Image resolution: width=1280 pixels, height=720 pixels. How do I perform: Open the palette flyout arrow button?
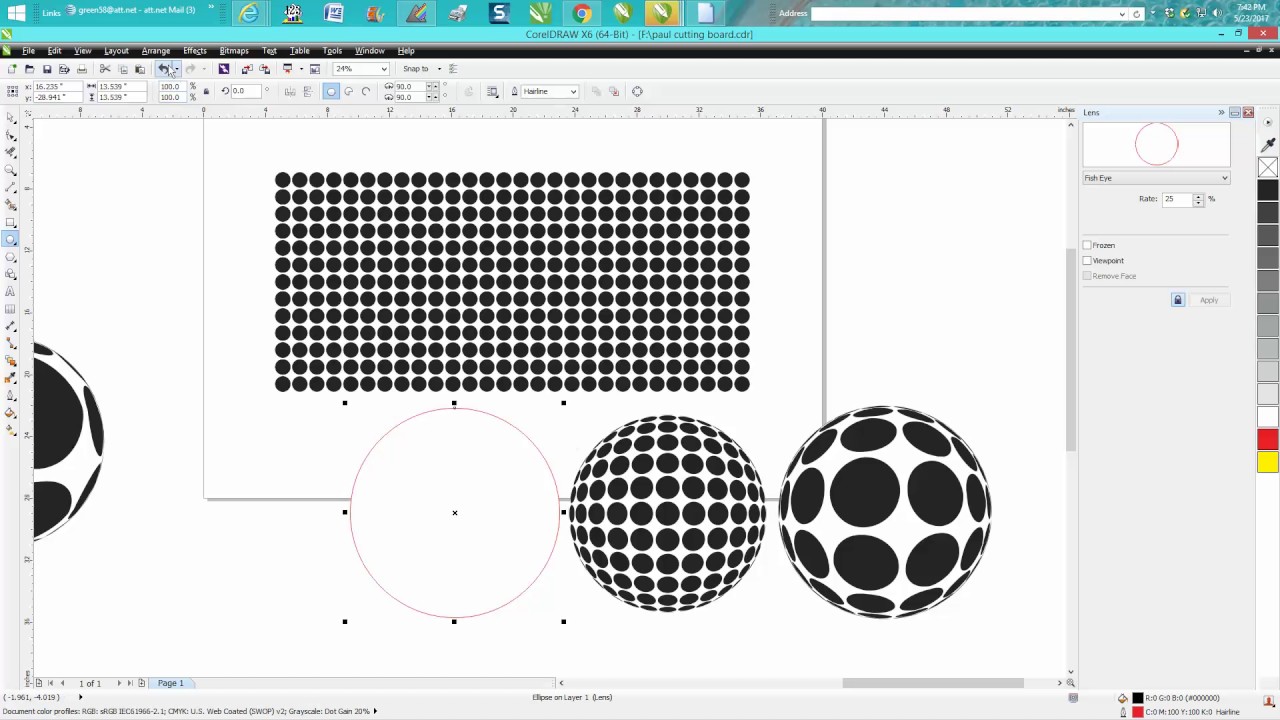[x=1268, y=123]
